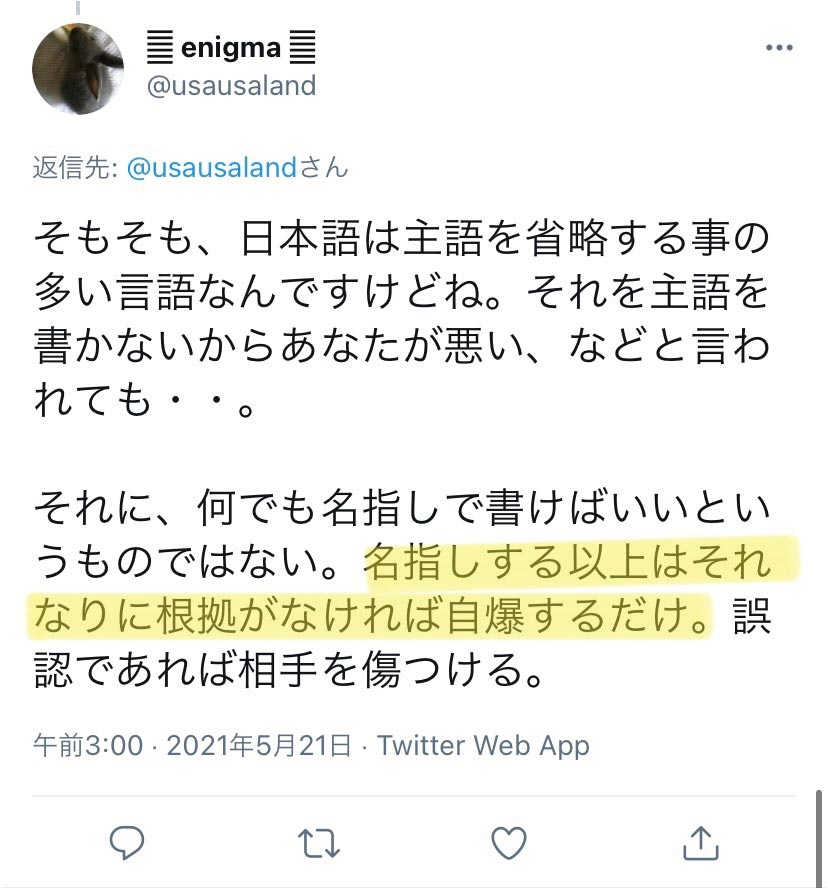This screenshot has width=828, height=888.
Task: Click the blue @usausaland reply-to link
Action: pyautogui.click(x=212, y=168)
